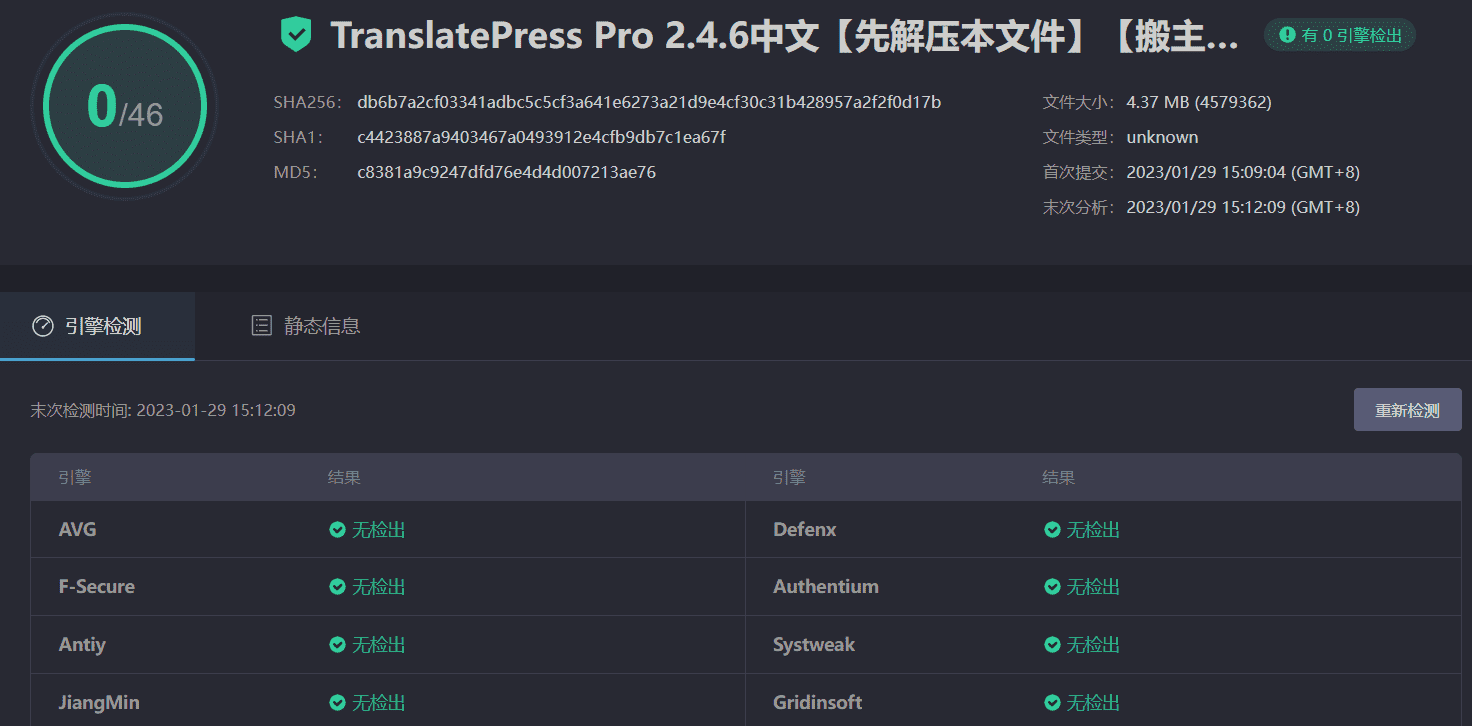Click the 0/46 detection score circle

click(125, 106)
